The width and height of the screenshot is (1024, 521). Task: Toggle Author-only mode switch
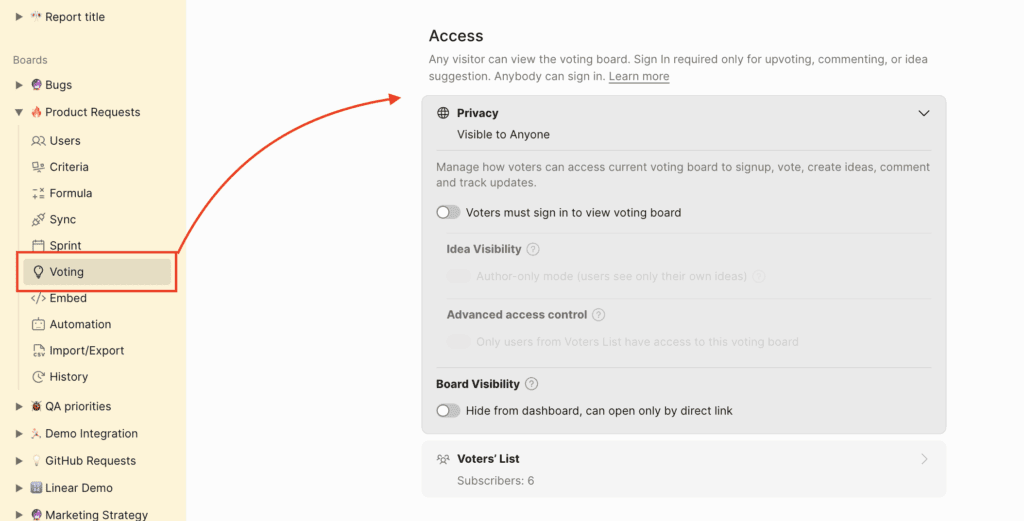(458, 276)
